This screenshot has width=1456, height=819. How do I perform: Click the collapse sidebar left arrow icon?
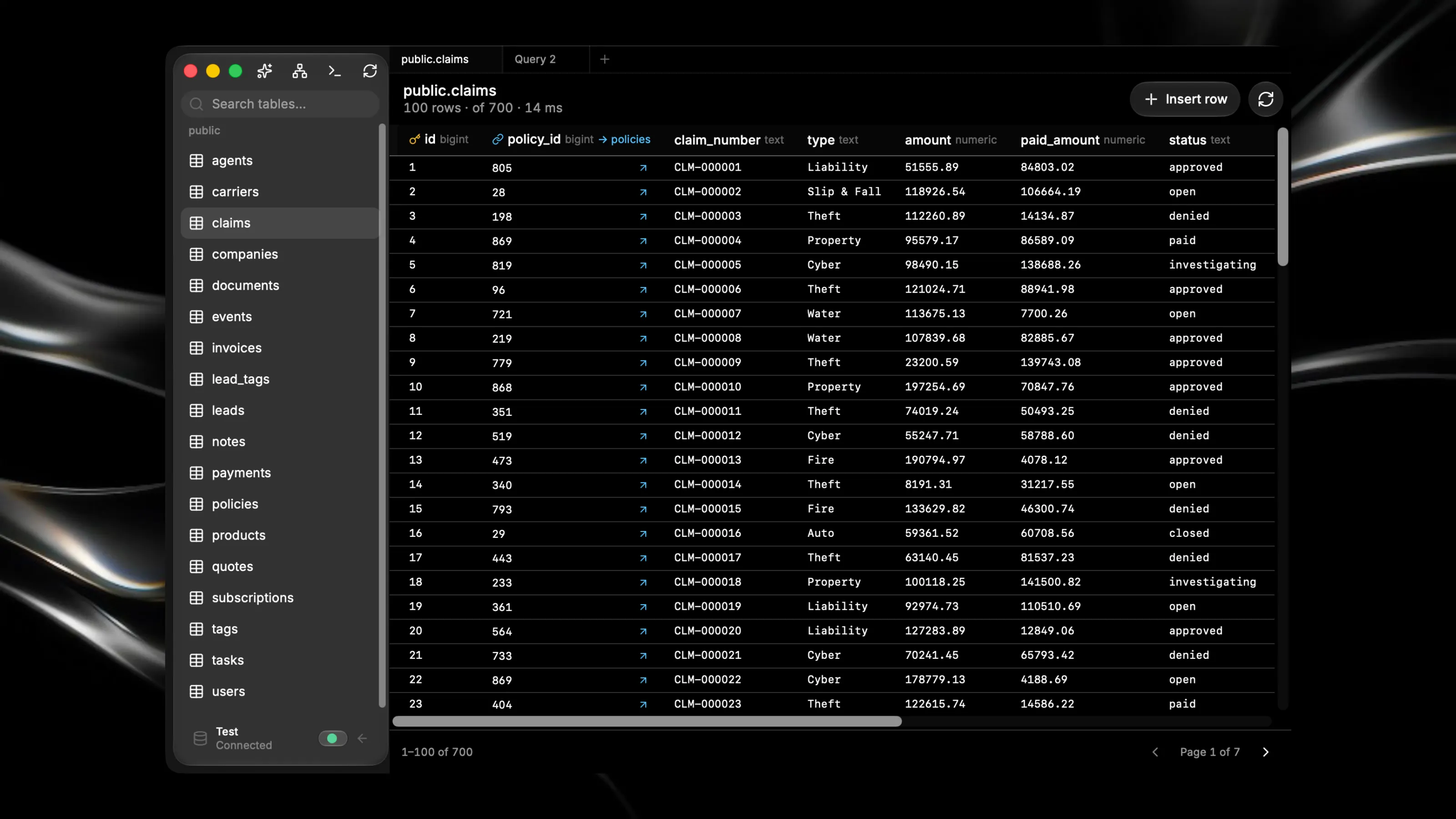pyautogui.click(x=362, y=739)
